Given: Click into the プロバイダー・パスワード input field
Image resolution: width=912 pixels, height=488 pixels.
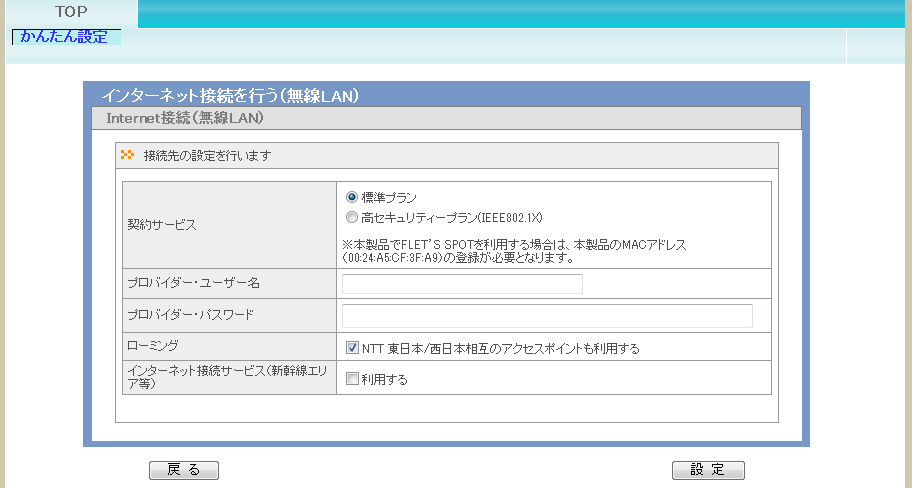Looking at the screenshot, I should tap(547, 316).
